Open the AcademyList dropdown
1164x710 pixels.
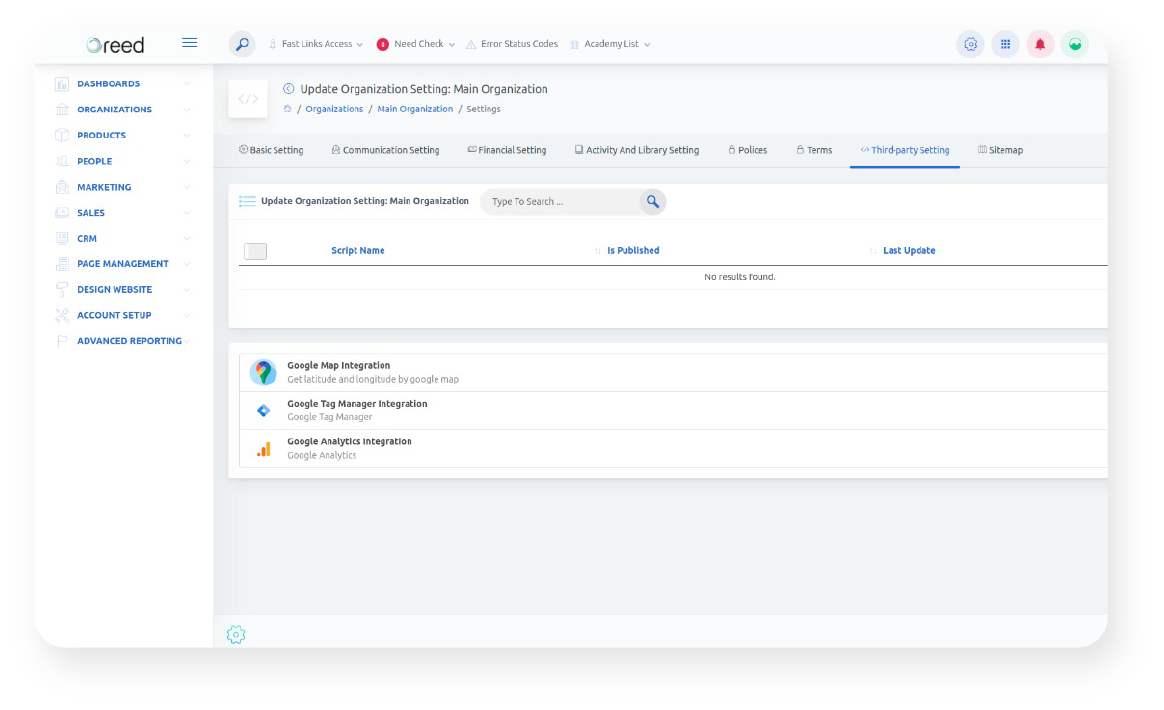coord(611,44)
